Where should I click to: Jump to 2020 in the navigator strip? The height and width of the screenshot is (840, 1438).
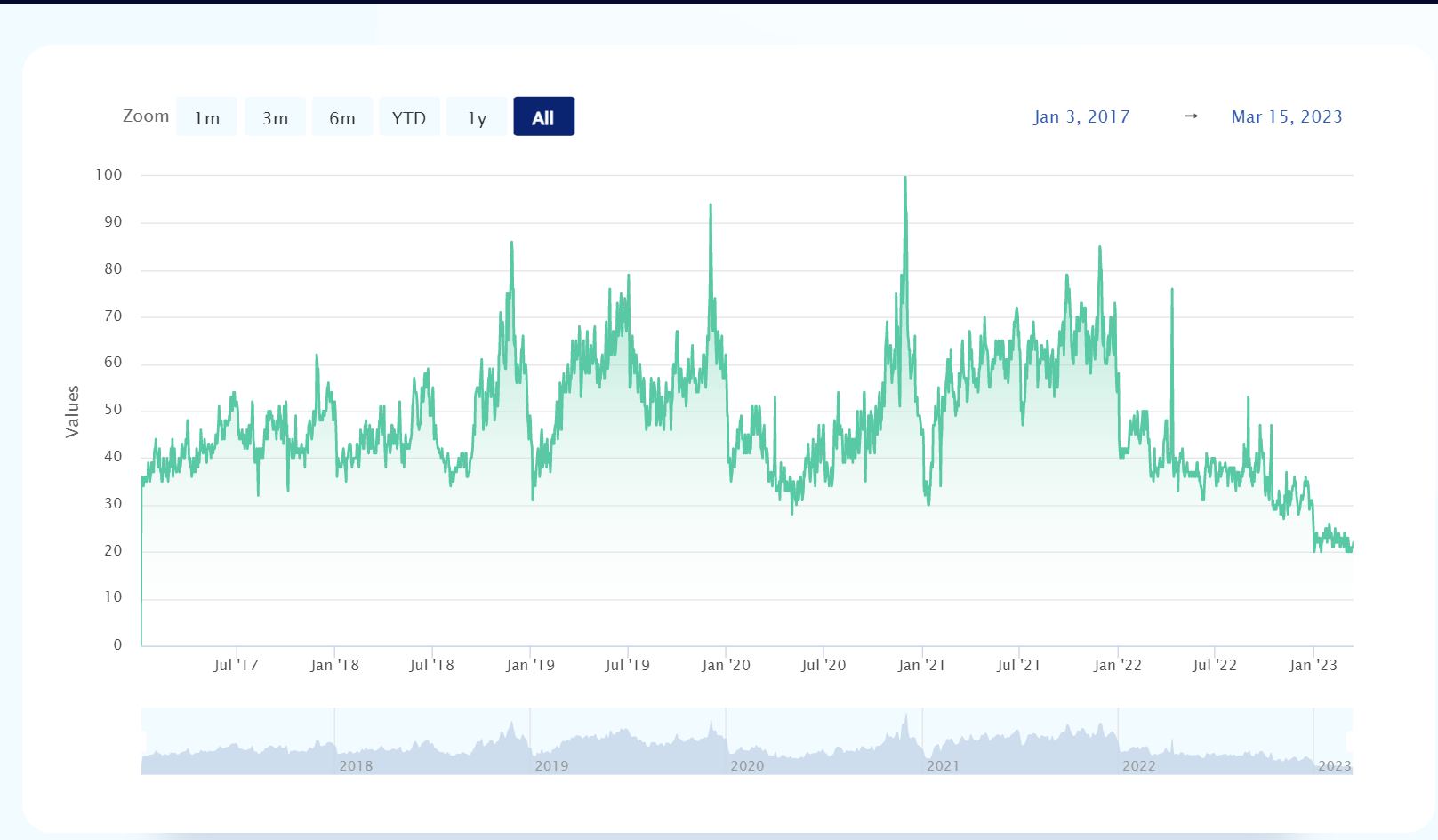[x=747, y=765]
